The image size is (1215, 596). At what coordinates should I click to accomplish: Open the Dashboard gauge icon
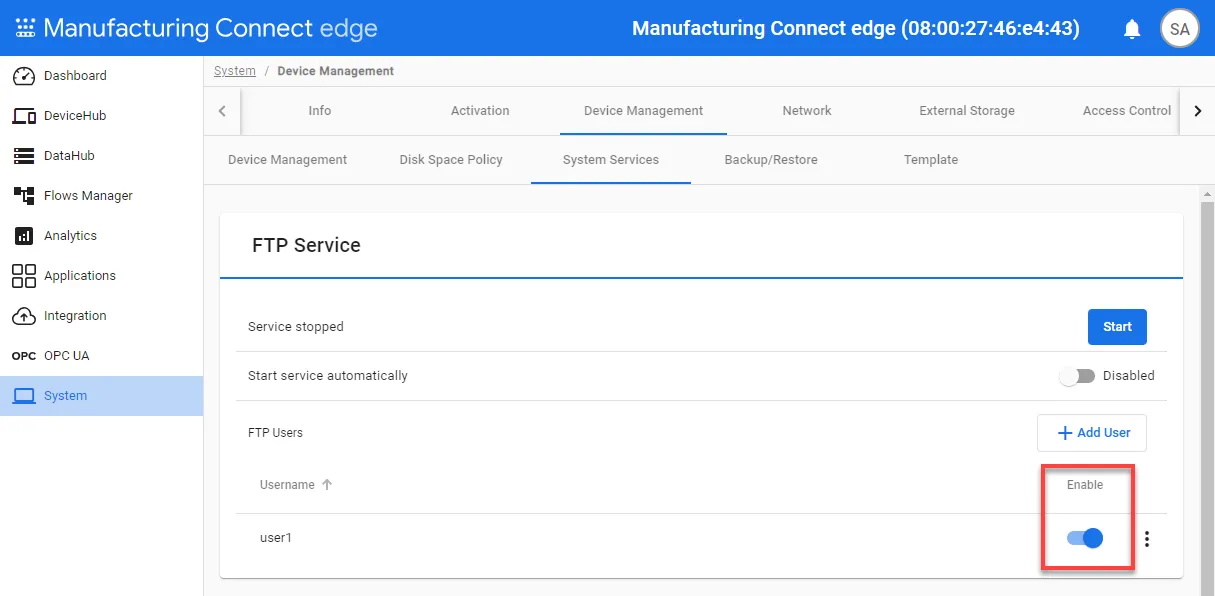point(24,76)
